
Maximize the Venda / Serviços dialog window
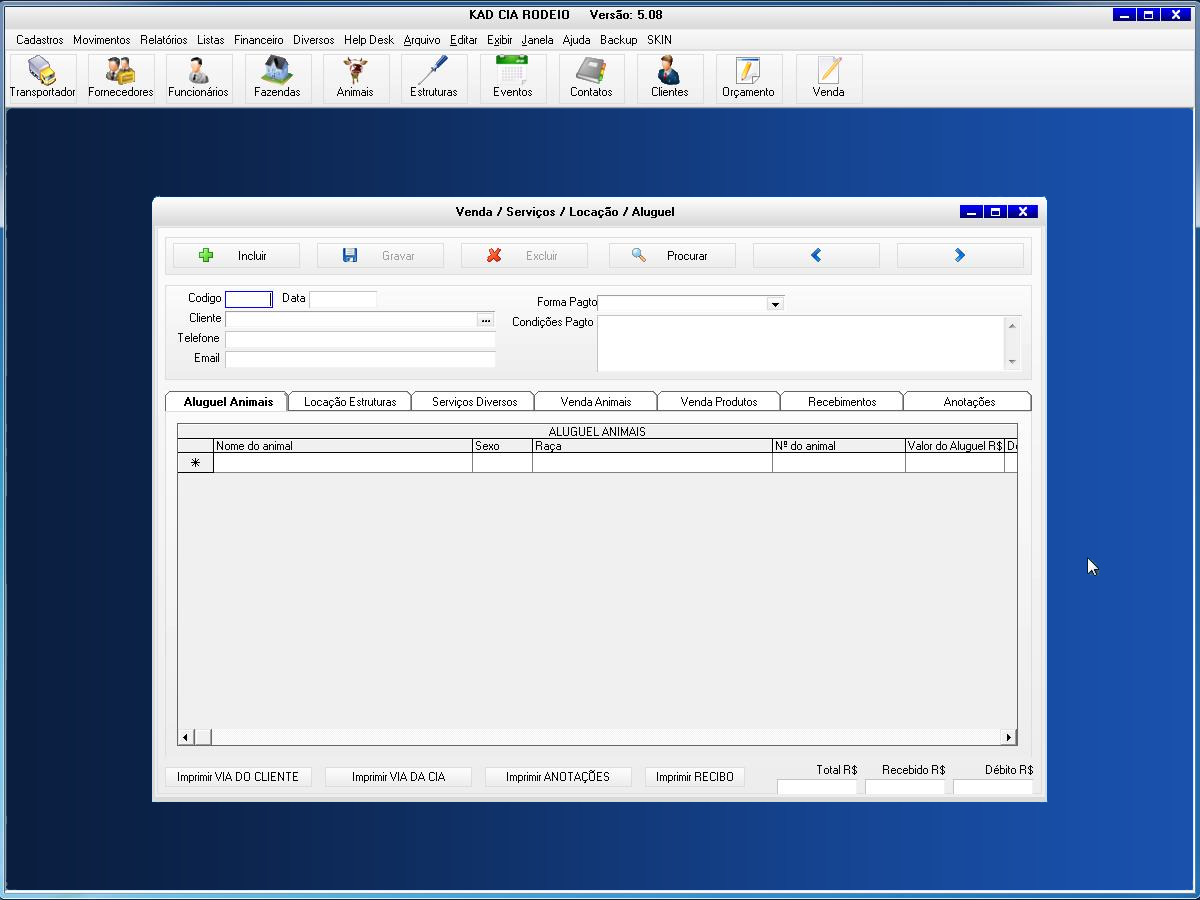(x=995, y=211)
